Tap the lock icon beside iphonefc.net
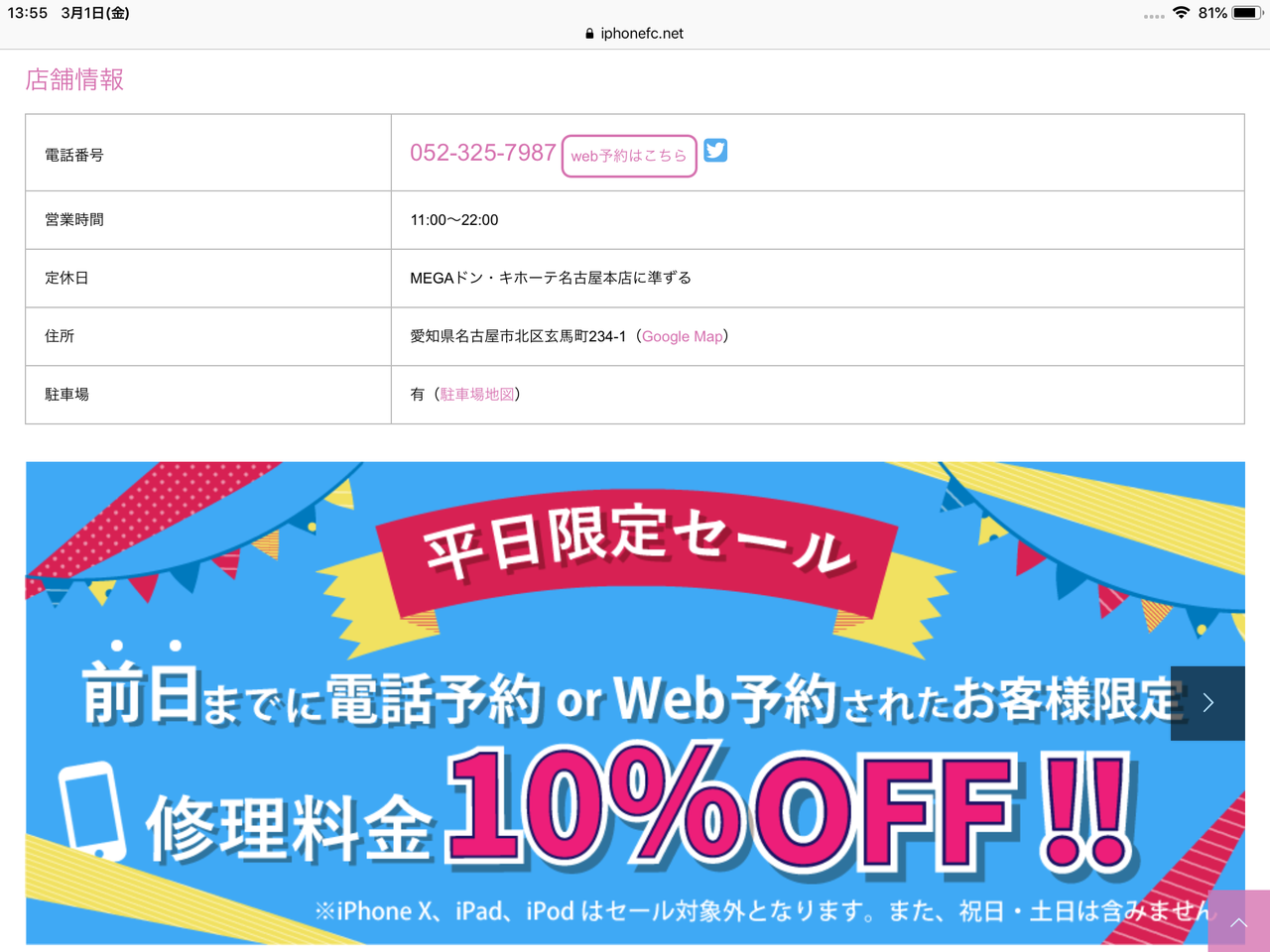 (x=589, y=34)
